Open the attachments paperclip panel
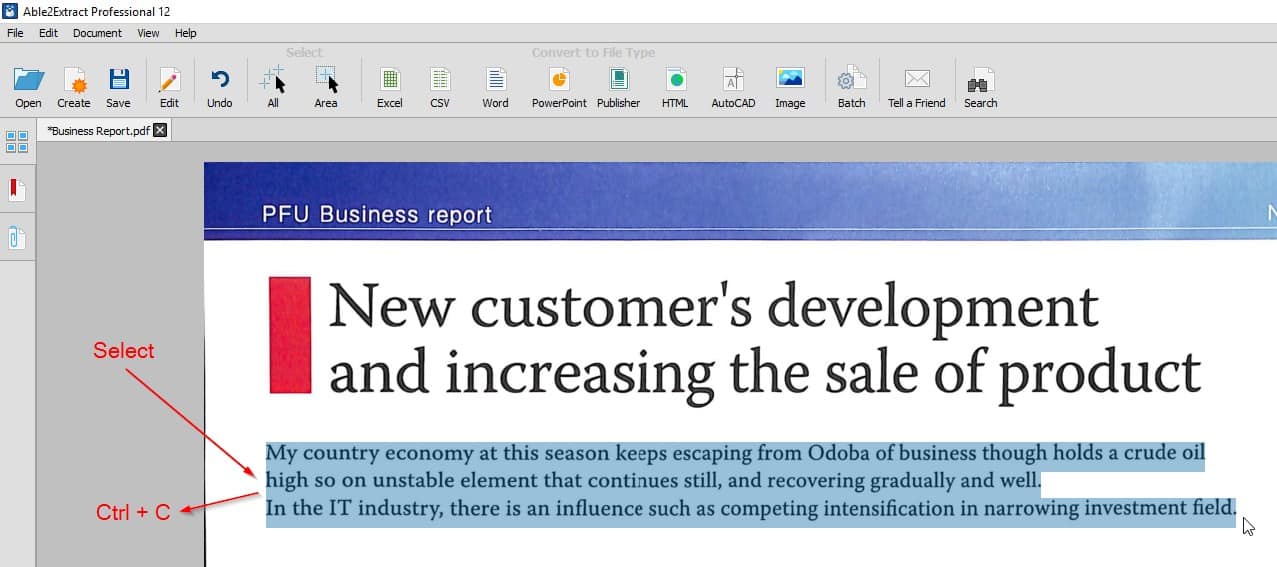The width and height of the screenshot is (1277, 567). pos(17,238)
